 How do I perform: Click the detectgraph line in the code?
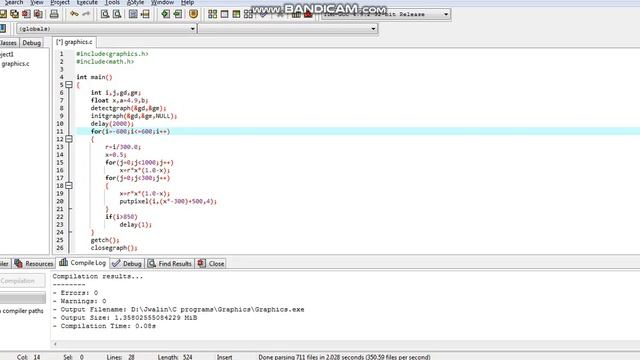coord(129,108)
